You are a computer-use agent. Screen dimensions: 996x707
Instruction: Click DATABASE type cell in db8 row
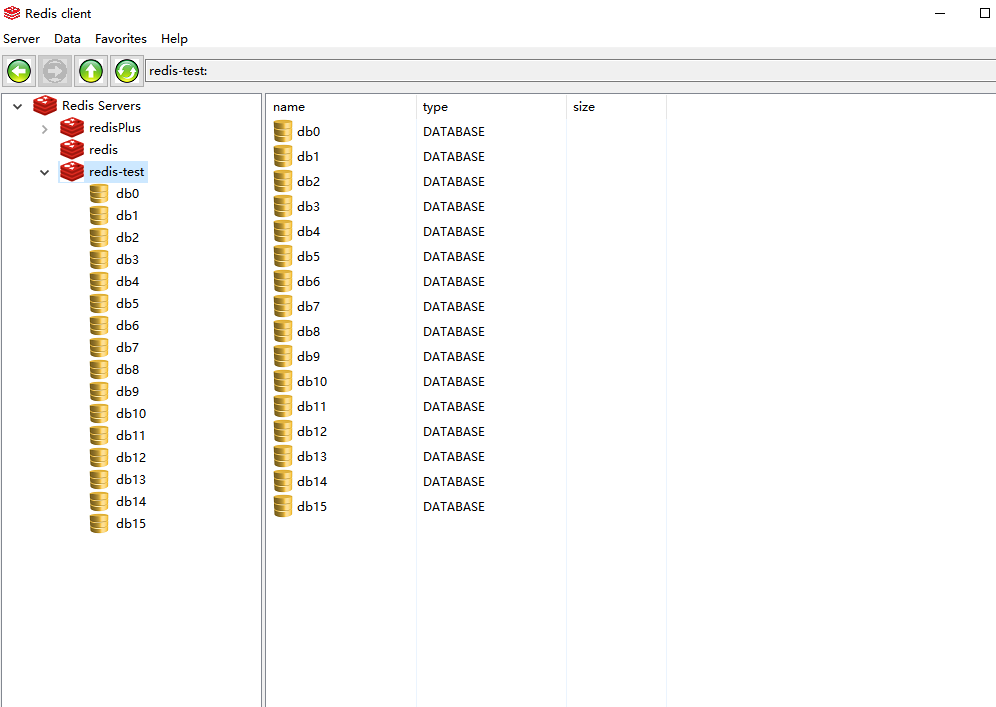pyautogui.click(x=454, y=332)
